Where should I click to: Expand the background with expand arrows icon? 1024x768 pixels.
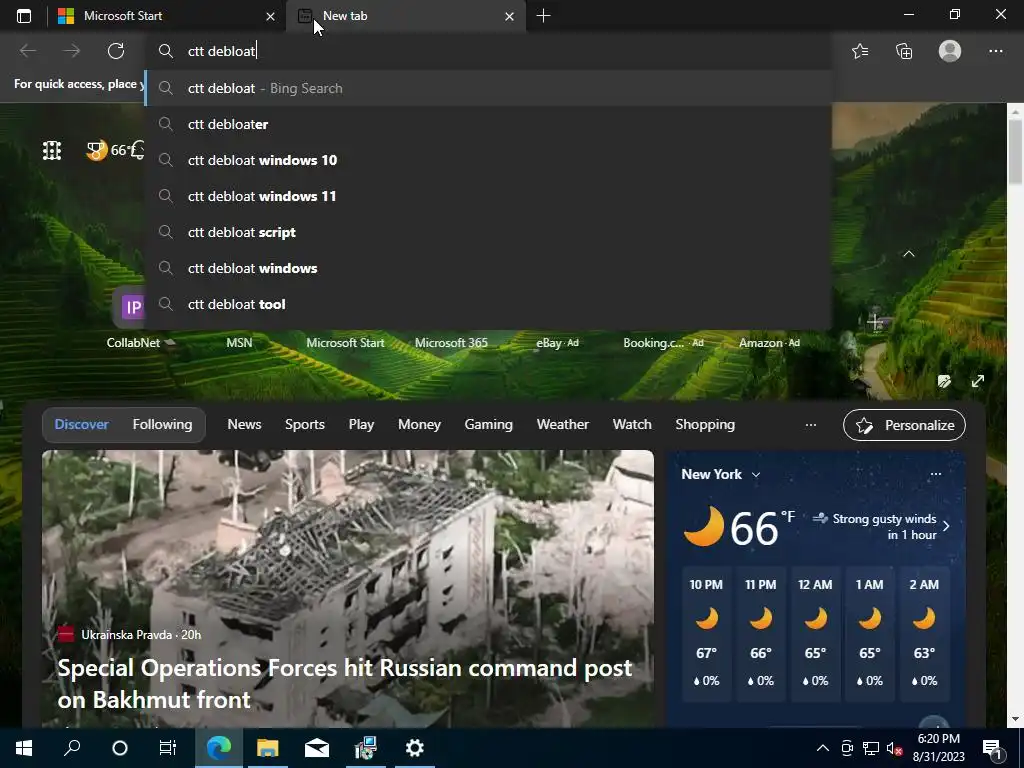(x=978, y=381)
